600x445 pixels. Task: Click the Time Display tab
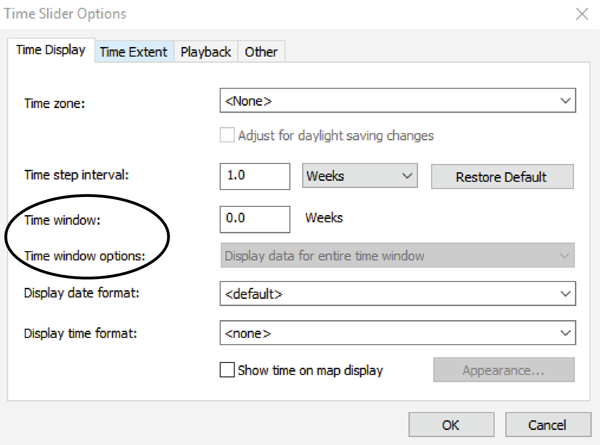(50, 51)
